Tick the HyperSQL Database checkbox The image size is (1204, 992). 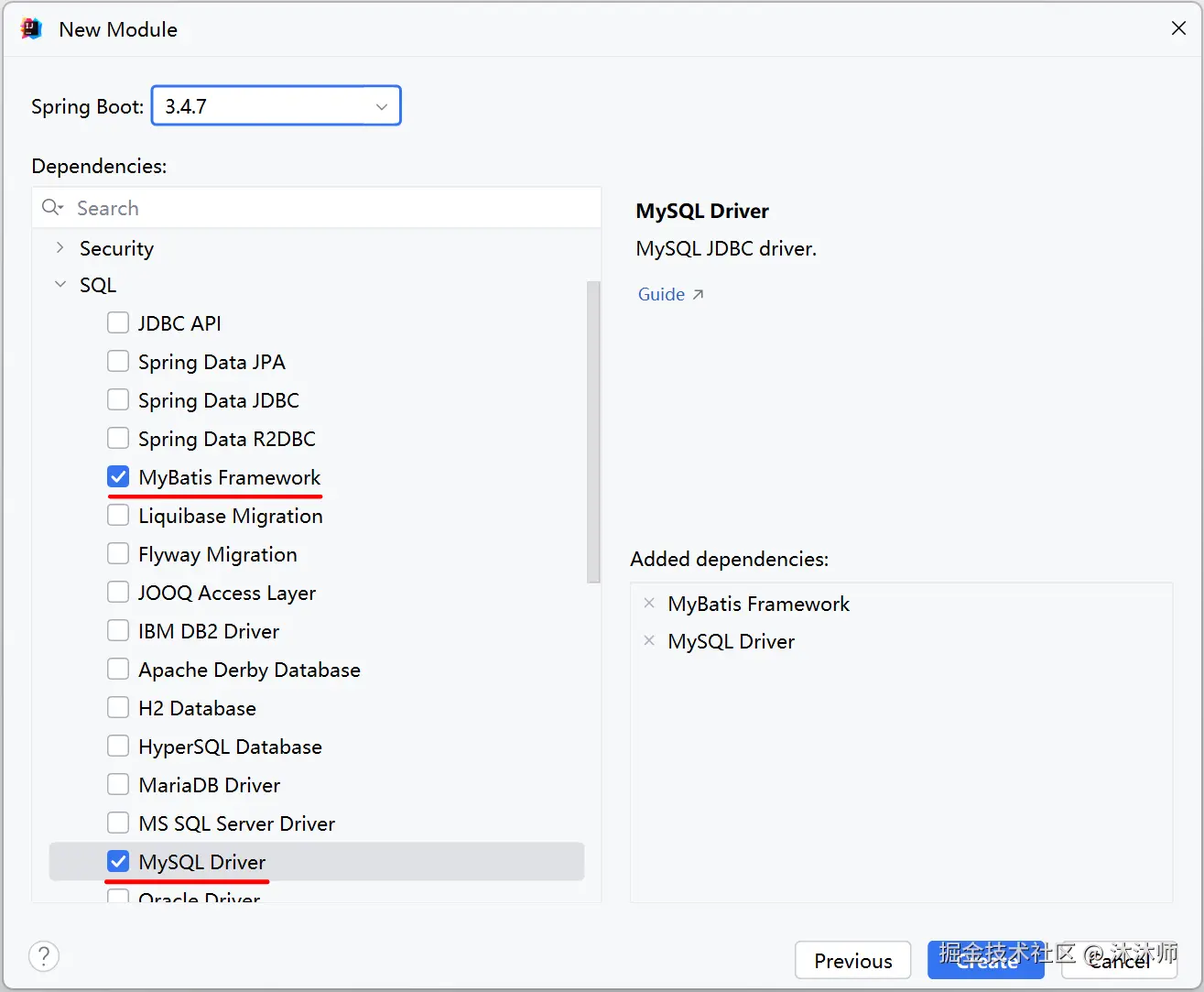point(118,746)
